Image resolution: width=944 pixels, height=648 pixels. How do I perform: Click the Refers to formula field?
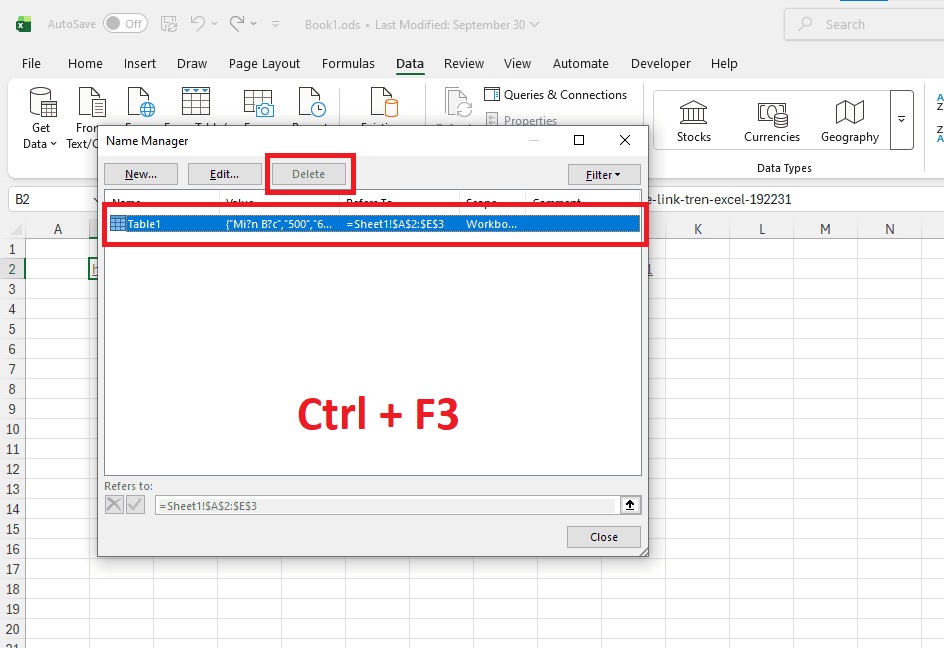[385, 506]
